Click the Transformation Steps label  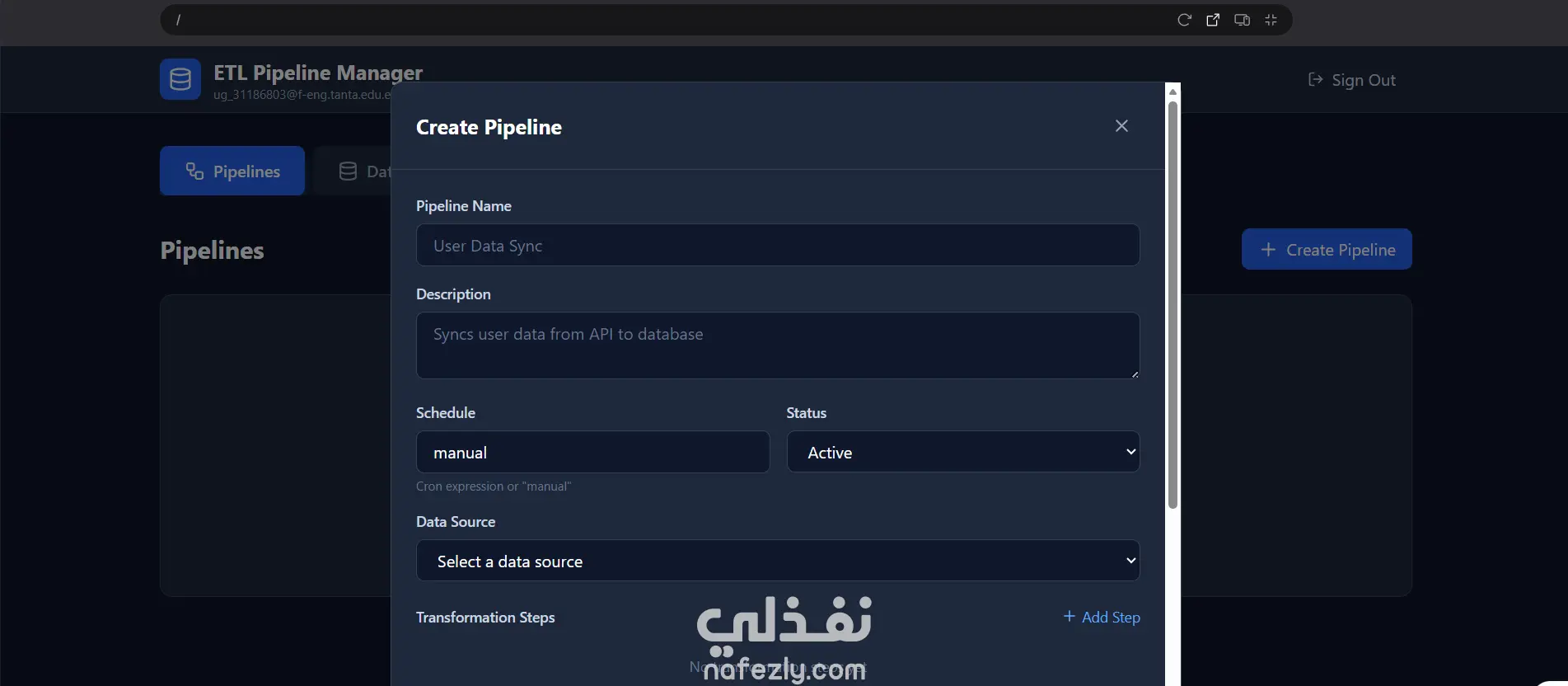click(485, 618)
